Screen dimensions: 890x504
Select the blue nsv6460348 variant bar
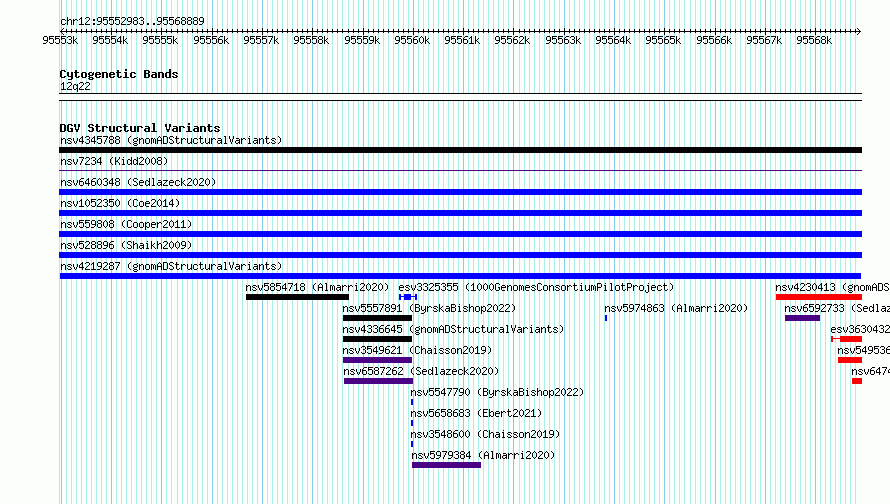[x=460, y=192]
